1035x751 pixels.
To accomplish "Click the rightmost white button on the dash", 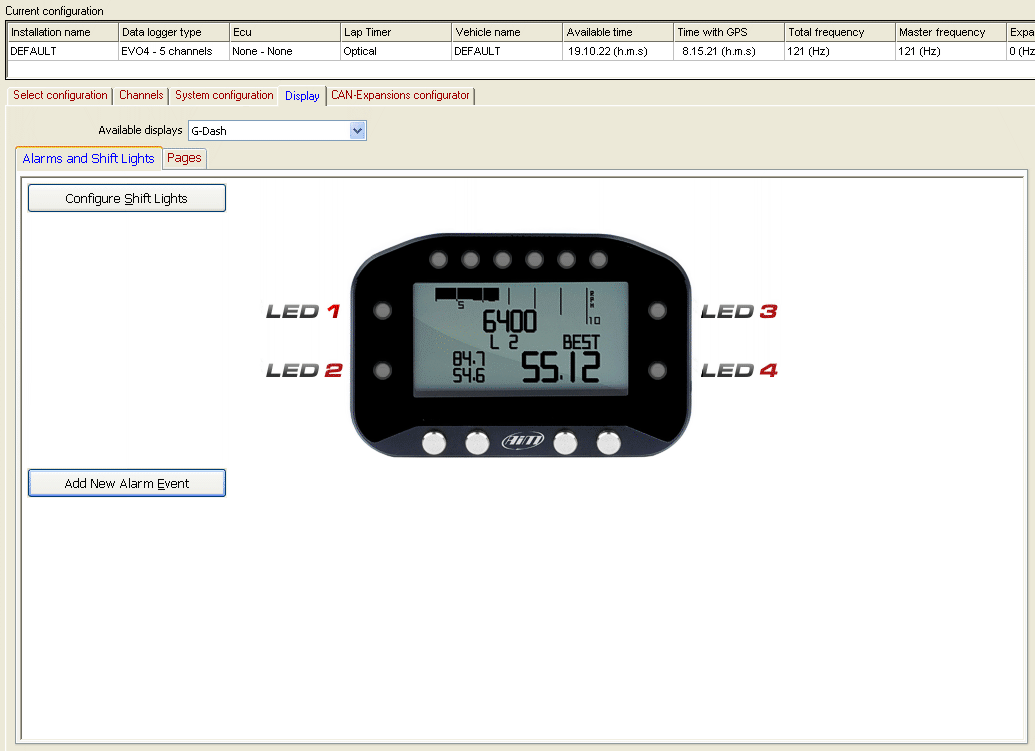I will (609, 443).
